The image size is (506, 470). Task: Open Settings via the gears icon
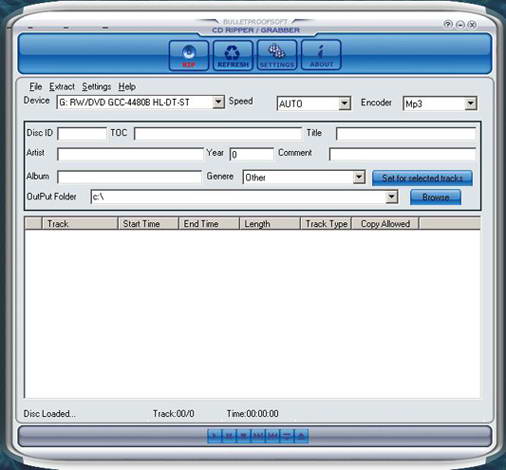[277, 55]
